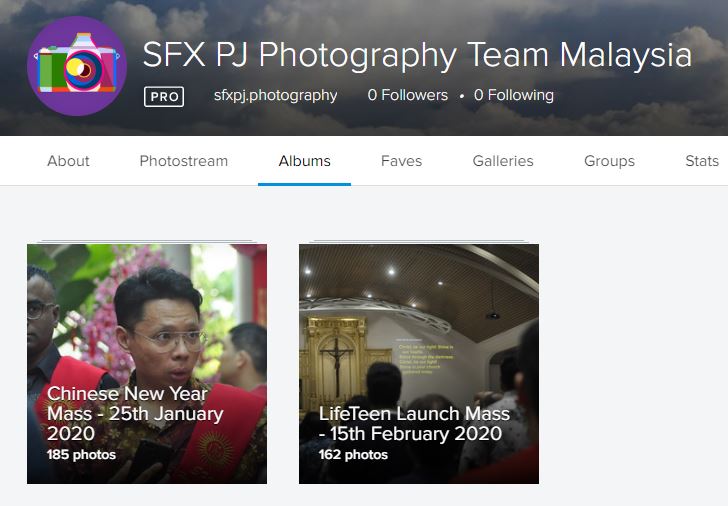Viewport: 728px width, 506px height.
Task: Click the 162 photos count label
Action: (x=353, y=455)
